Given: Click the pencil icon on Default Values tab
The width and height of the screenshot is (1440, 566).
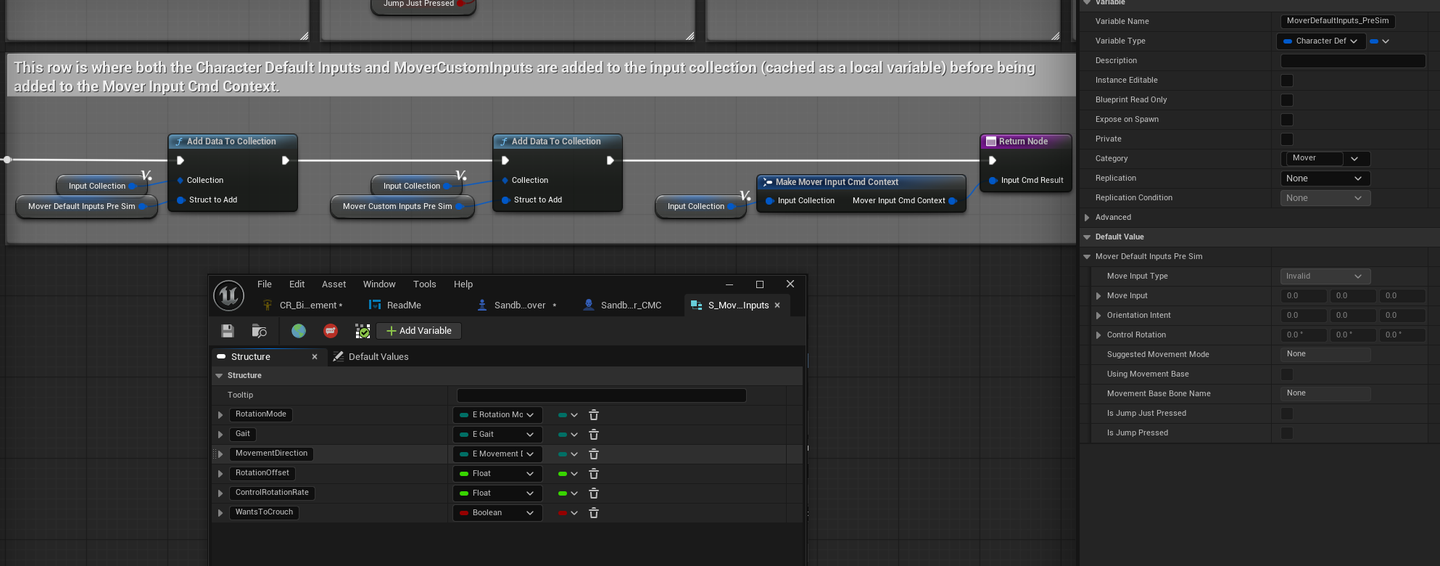Looking at the screenshot, I should (x=338, y=357).
